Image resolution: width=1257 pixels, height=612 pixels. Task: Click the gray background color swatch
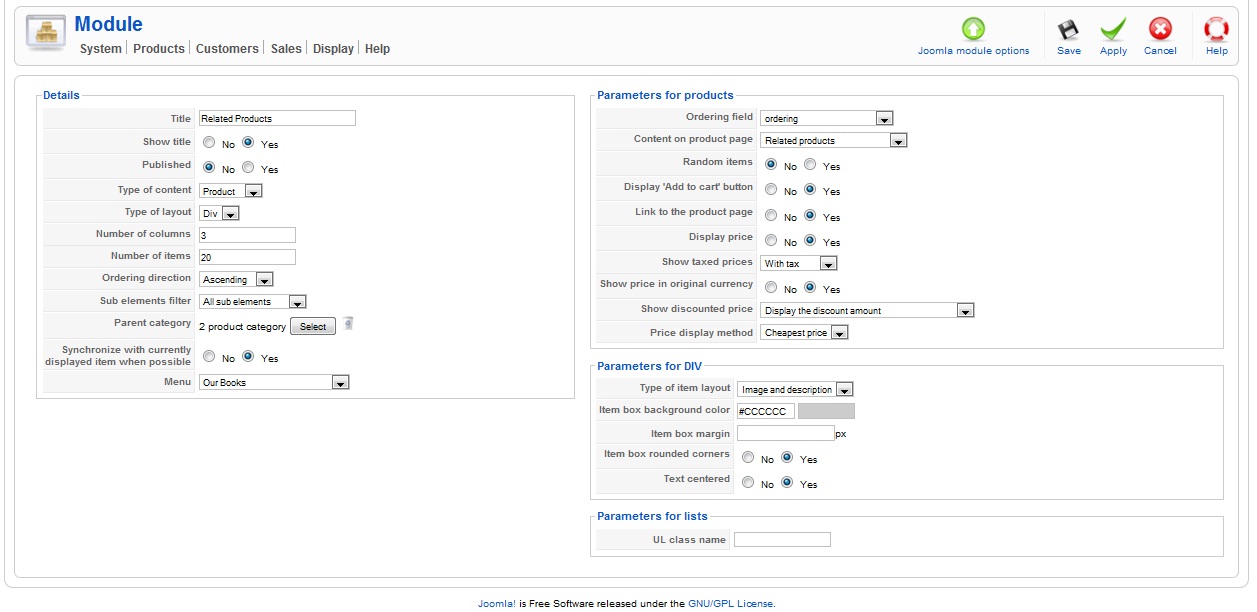pos(826,411)
